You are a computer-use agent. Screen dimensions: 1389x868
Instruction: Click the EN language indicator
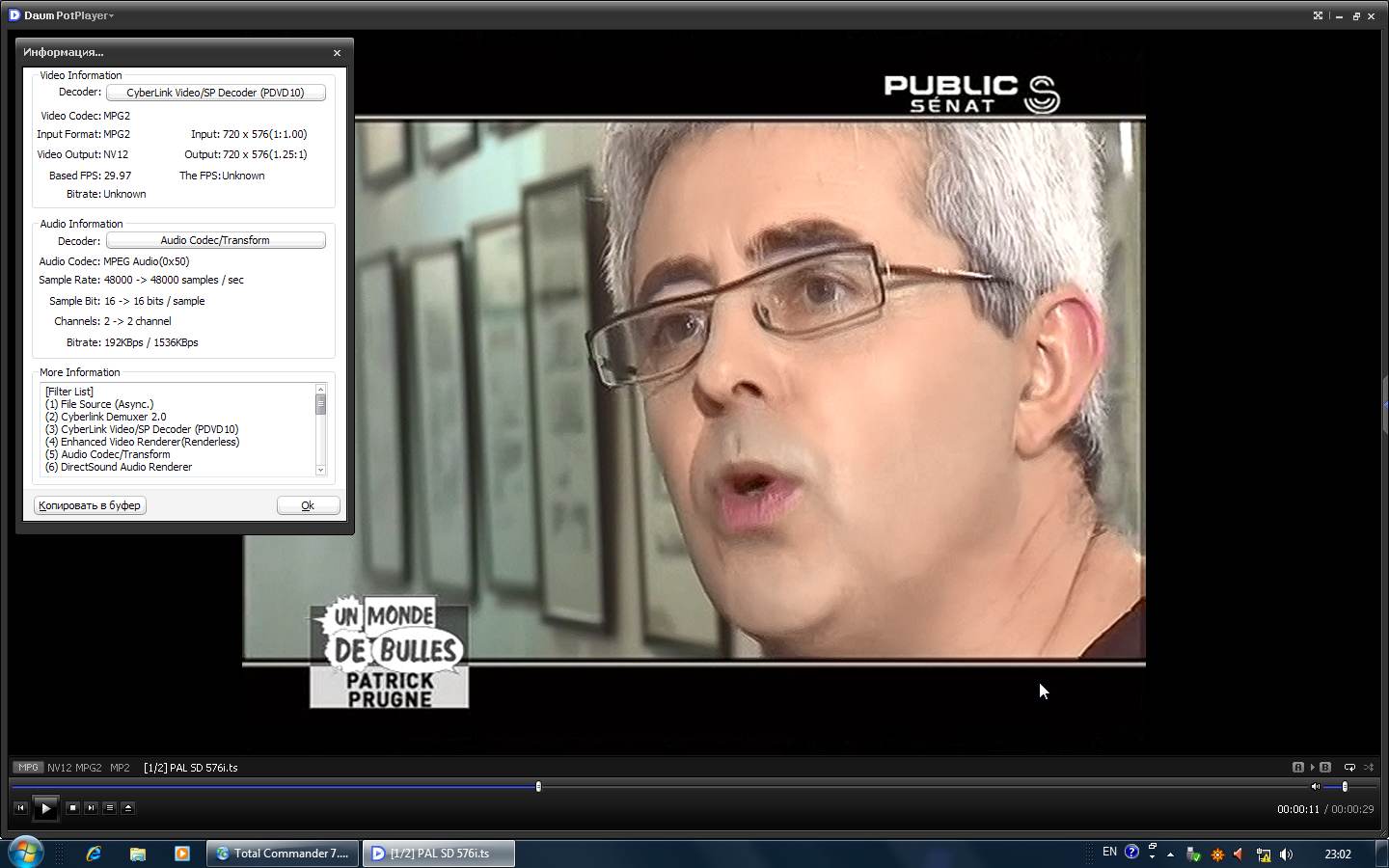tap(1109, 852)
